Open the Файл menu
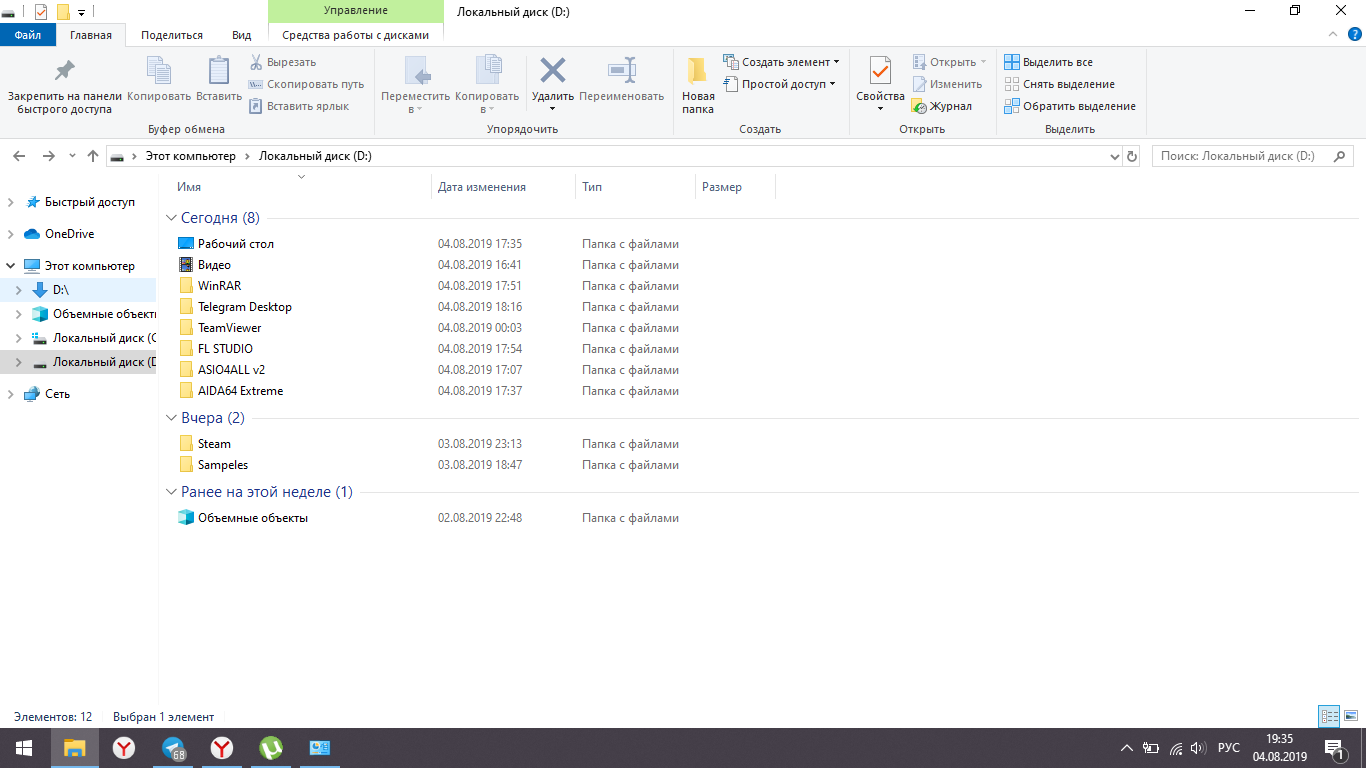 click(28, 35)
